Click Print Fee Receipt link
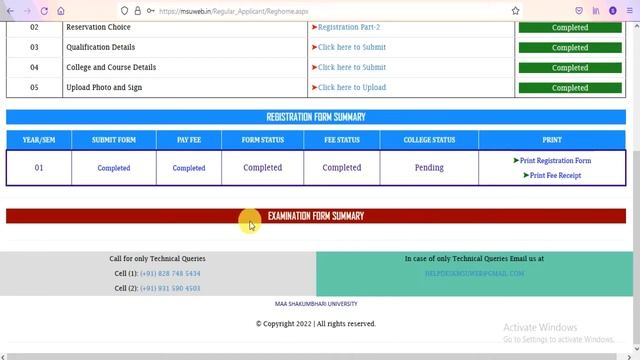640x360 pixels. click(555, 175)
